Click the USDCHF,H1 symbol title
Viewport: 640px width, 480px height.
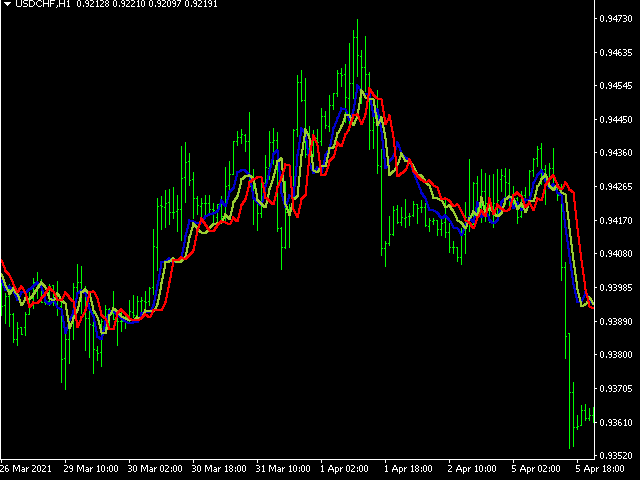[43, 4]
